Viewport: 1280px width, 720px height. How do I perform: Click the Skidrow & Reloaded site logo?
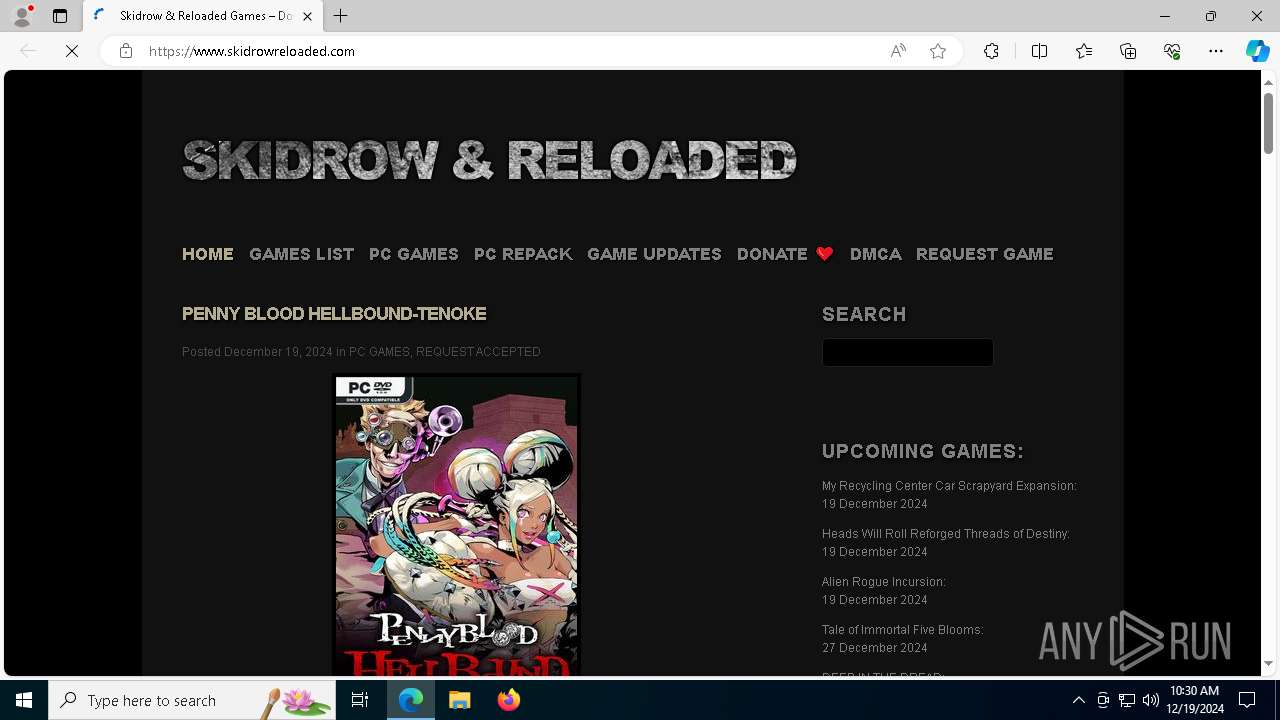[x=489, y=160]
